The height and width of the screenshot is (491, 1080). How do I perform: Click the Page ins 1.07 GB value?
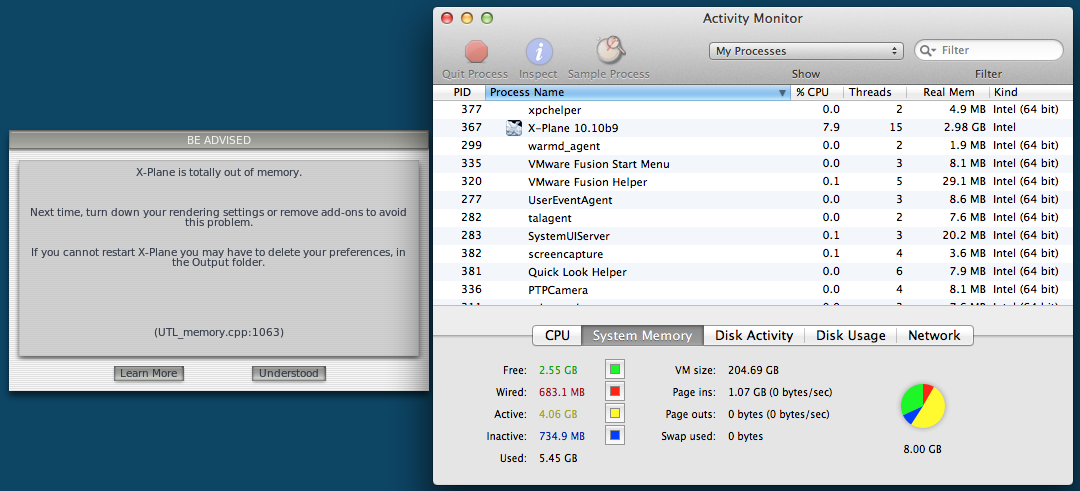[780, 393]
